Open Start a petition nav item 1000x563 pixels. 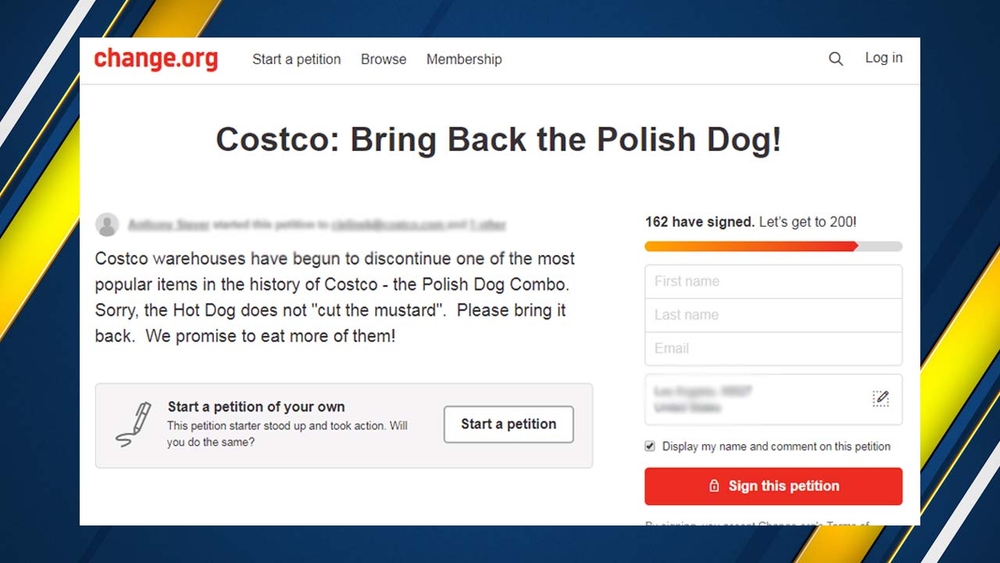click(296, 60)
